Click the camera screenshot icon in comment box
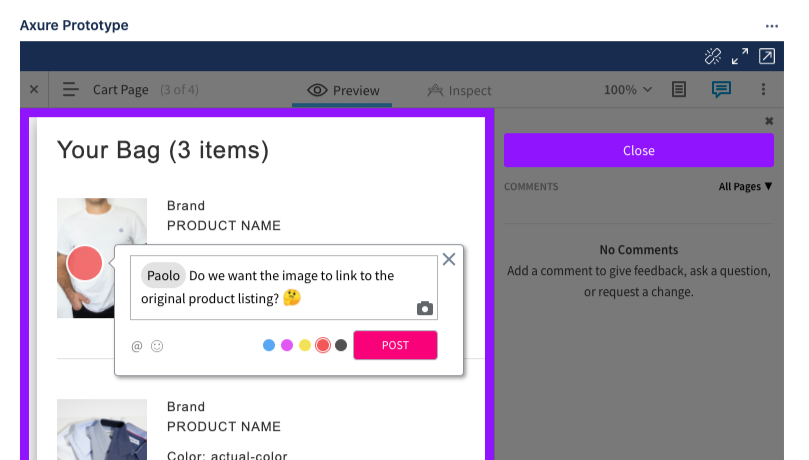 click(425, 308)
